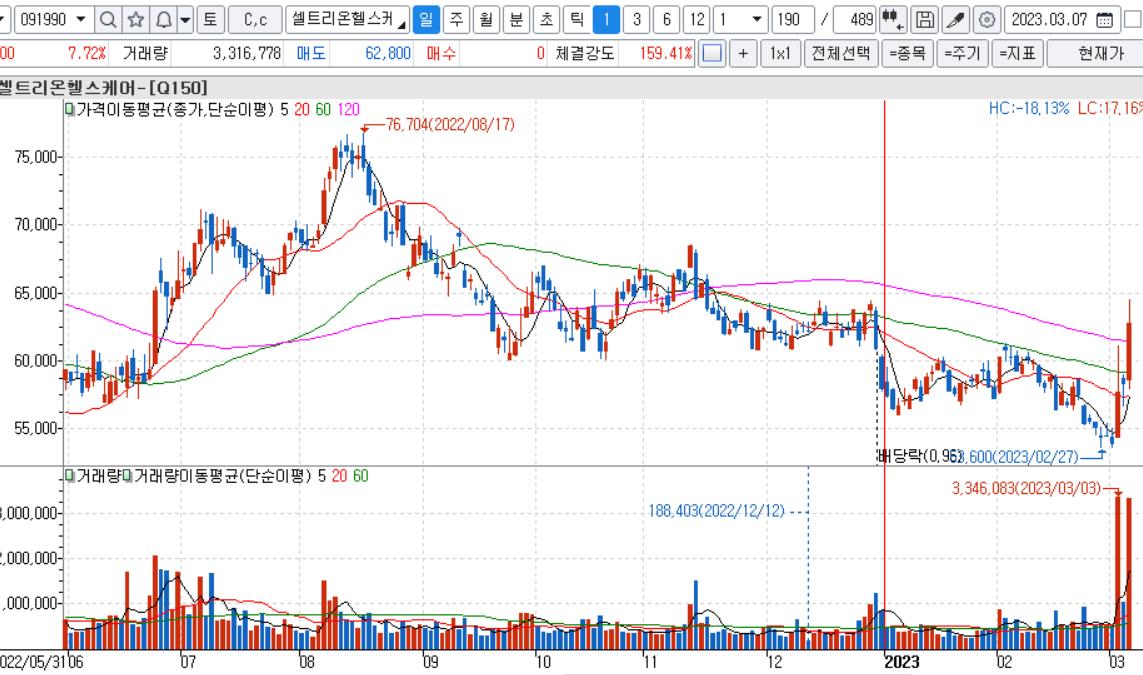Open the interval combo box showing 1
Image resolution: width=1143 pixels, height=675 pixels.
(740, 20)
